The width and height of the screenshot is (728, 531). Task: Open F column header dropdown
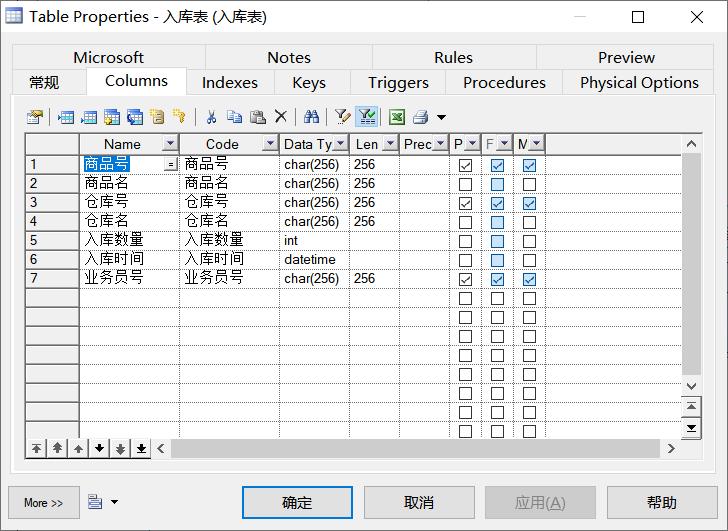point(505,144)
